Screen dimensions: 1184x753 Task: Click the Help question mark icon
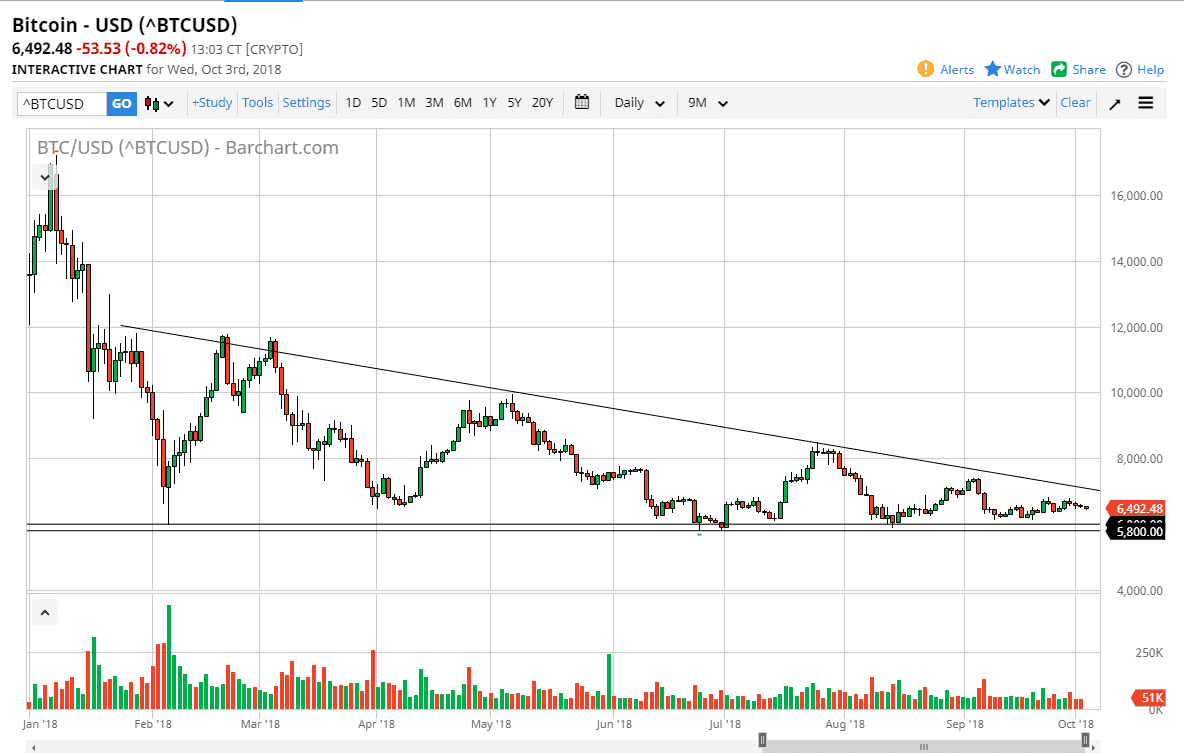click(x=1125, y=69)
